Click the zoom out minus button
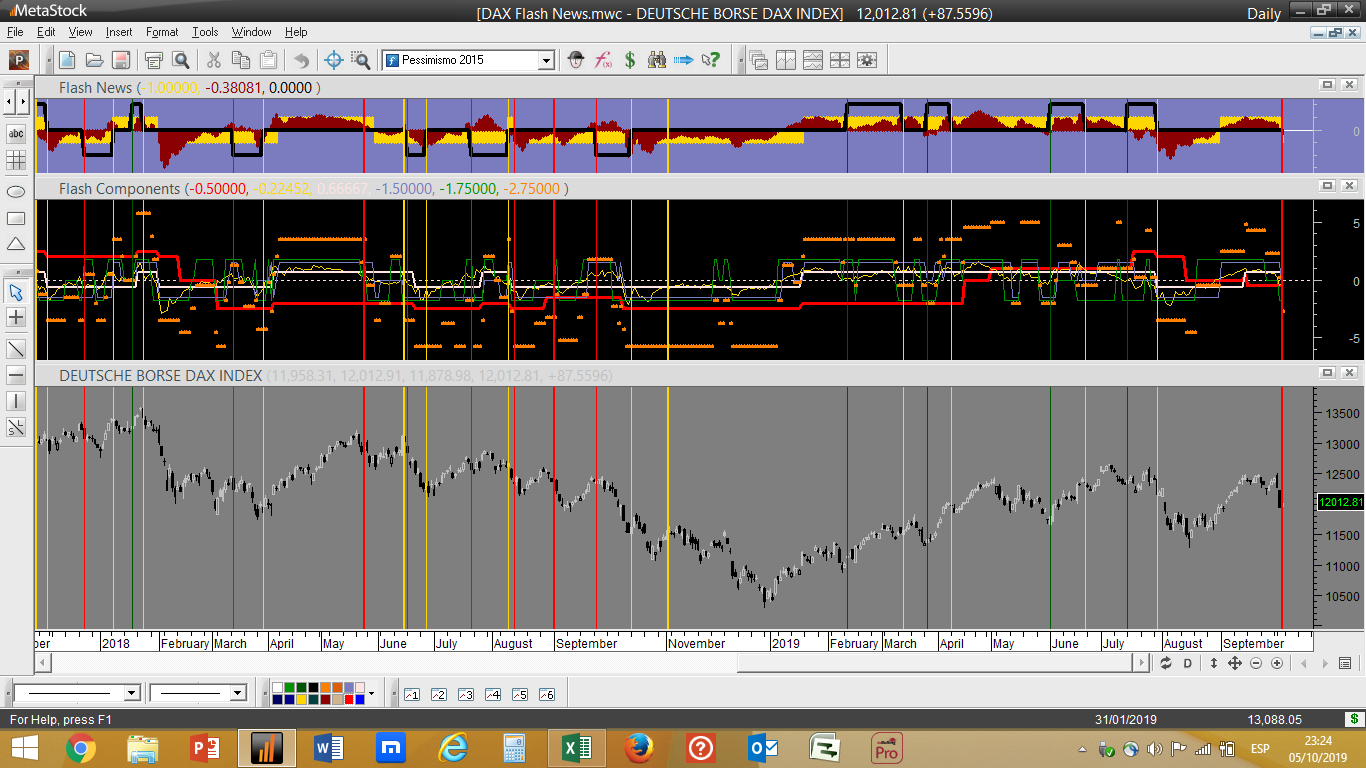1366x768 pixels. click(x=1256, y=663)
